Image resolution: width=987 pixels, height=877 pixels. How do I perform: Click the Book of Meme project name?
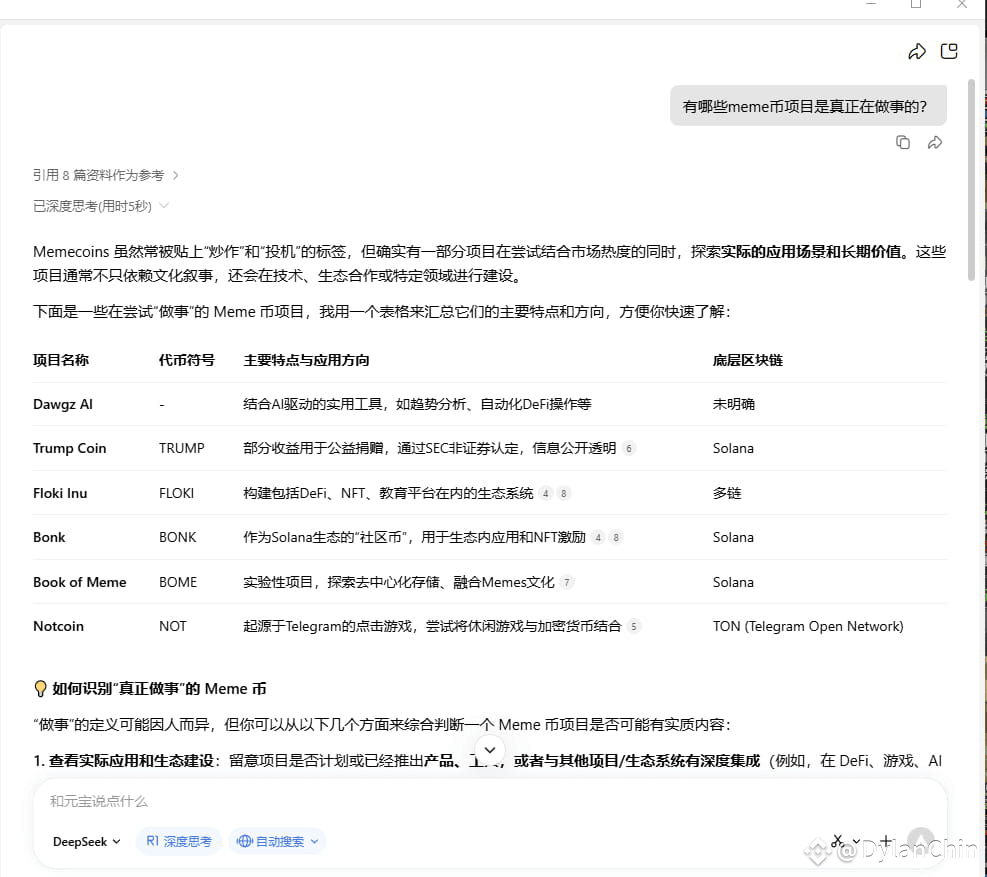tap(79, 582)
